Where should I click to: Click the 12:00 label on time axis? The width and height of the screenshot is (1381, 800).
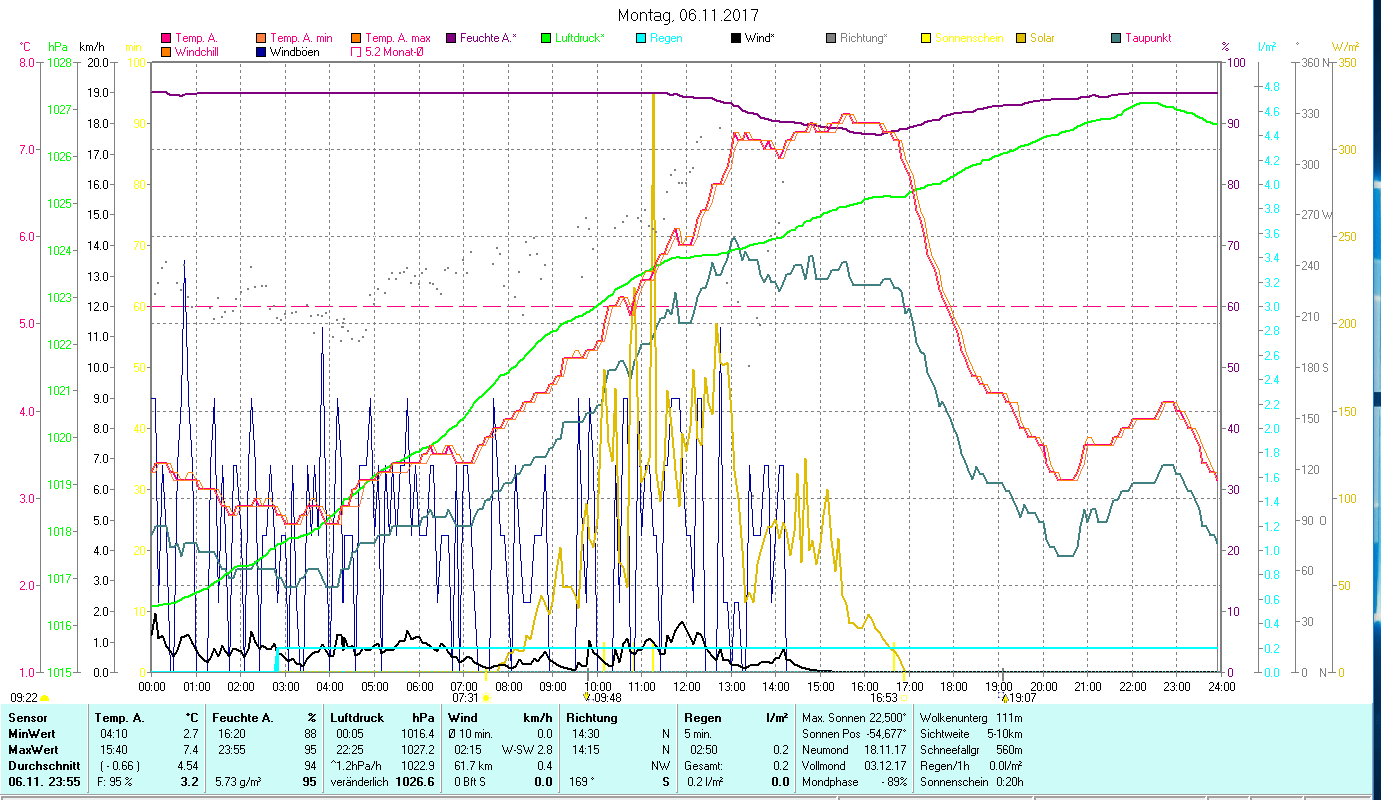pyautogui.click(x=687, y=686)
